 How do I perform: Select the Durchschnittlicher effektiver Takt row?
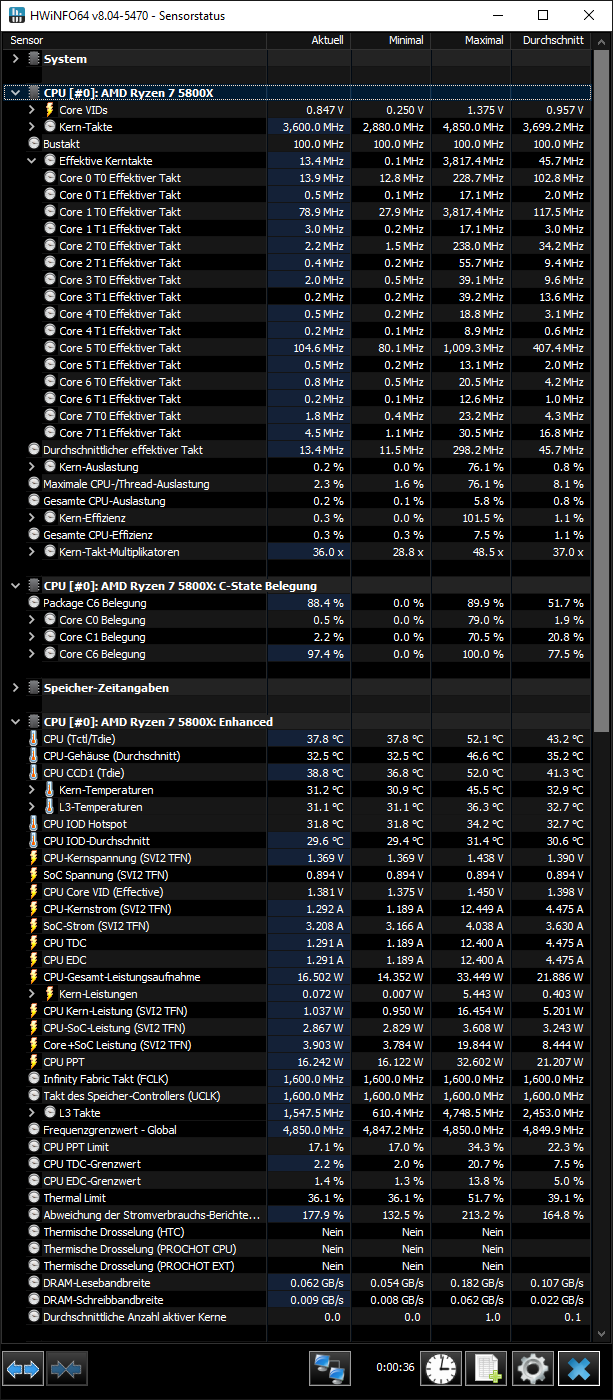[297, 450]
